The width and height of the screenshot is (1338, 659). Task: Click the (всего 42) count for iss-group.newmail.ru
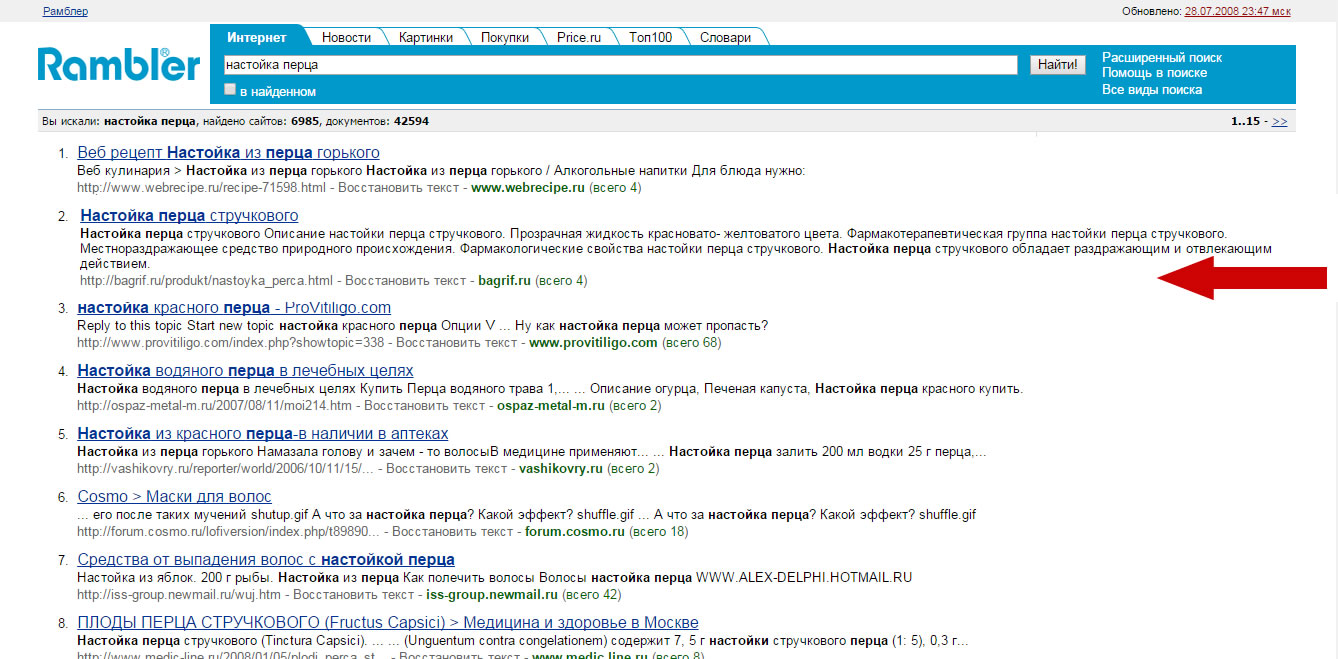pos(592,594)
